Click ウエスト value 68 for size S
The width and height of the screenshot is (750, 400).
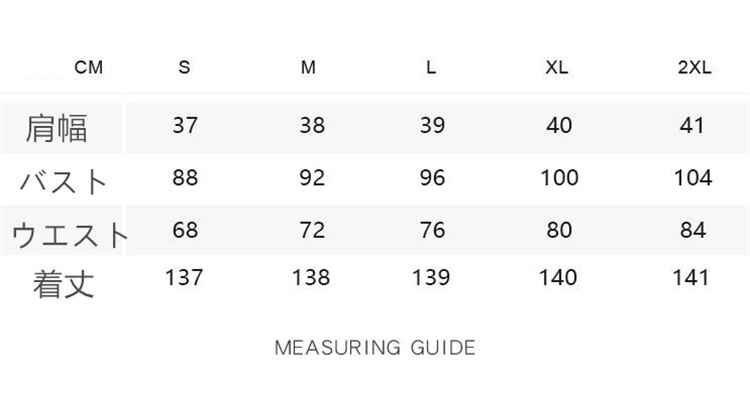[185, 231]
